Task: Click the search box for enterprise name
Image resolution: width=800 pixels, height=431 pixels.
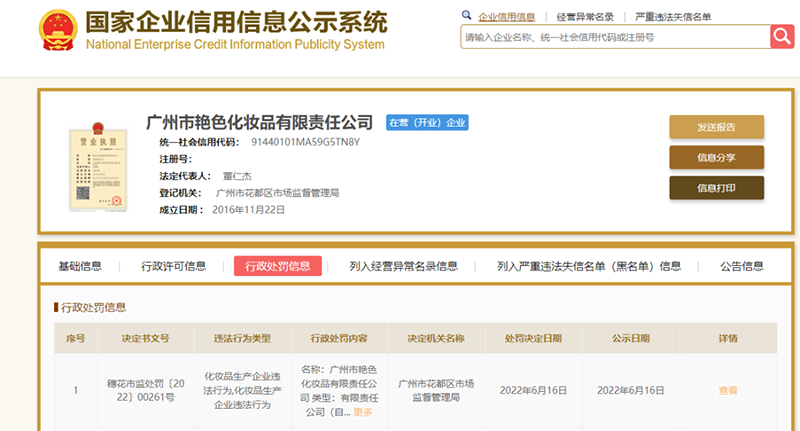Action: click(615, 37)
